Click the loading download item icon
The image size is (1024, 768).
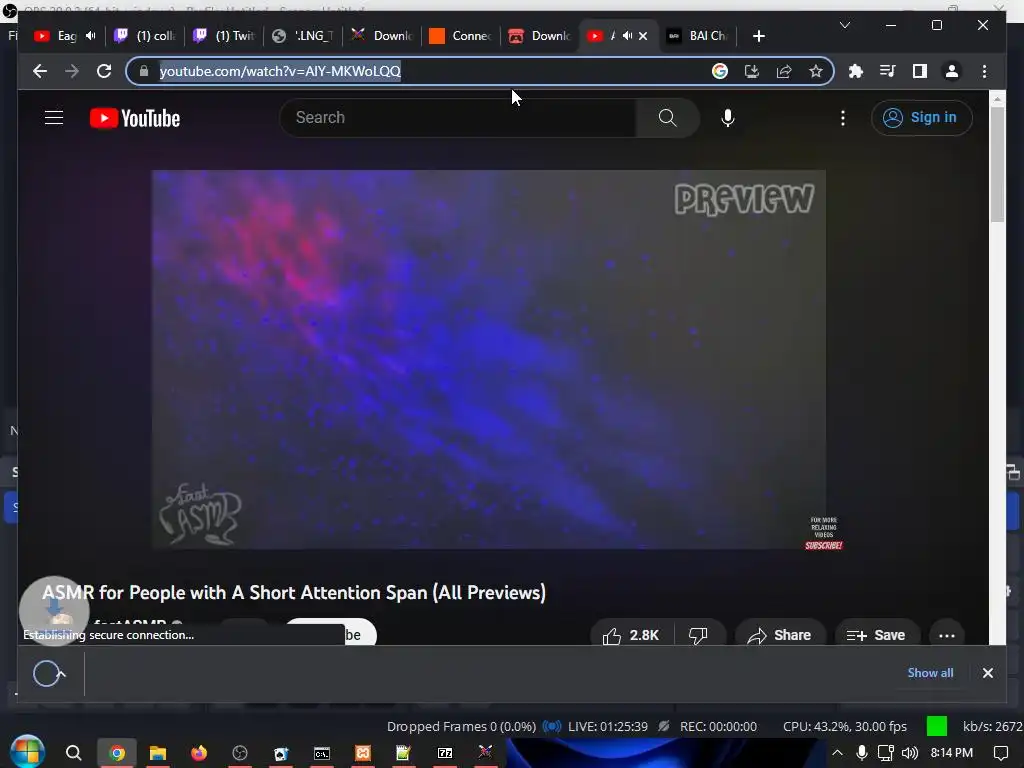click(x=49, y=673)
